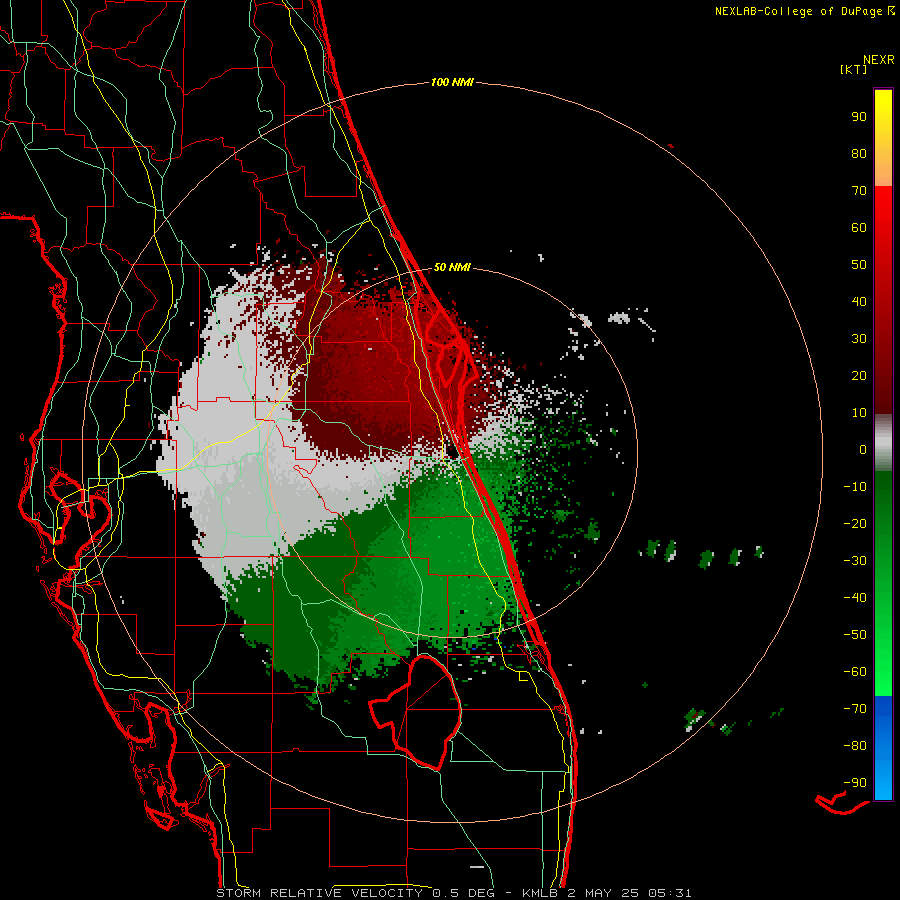Click the NEXR label above the color scale
Viewport: 900px width, 900px height.
[x=878, y=60]
